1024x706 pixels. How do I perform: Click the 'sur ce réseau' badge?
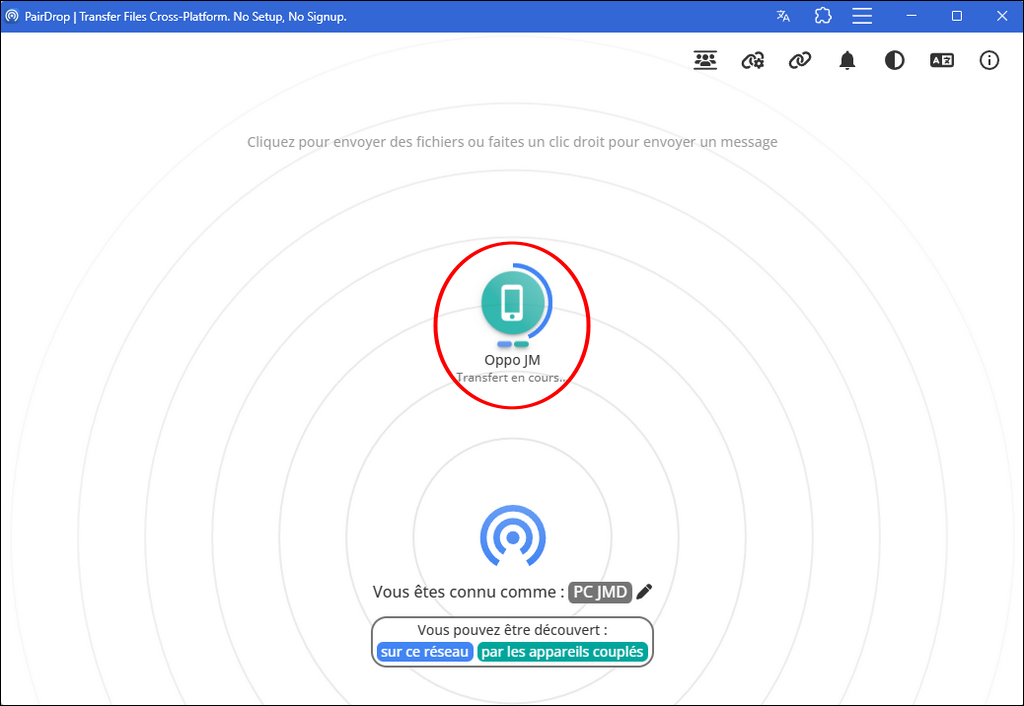coord(424,652)
